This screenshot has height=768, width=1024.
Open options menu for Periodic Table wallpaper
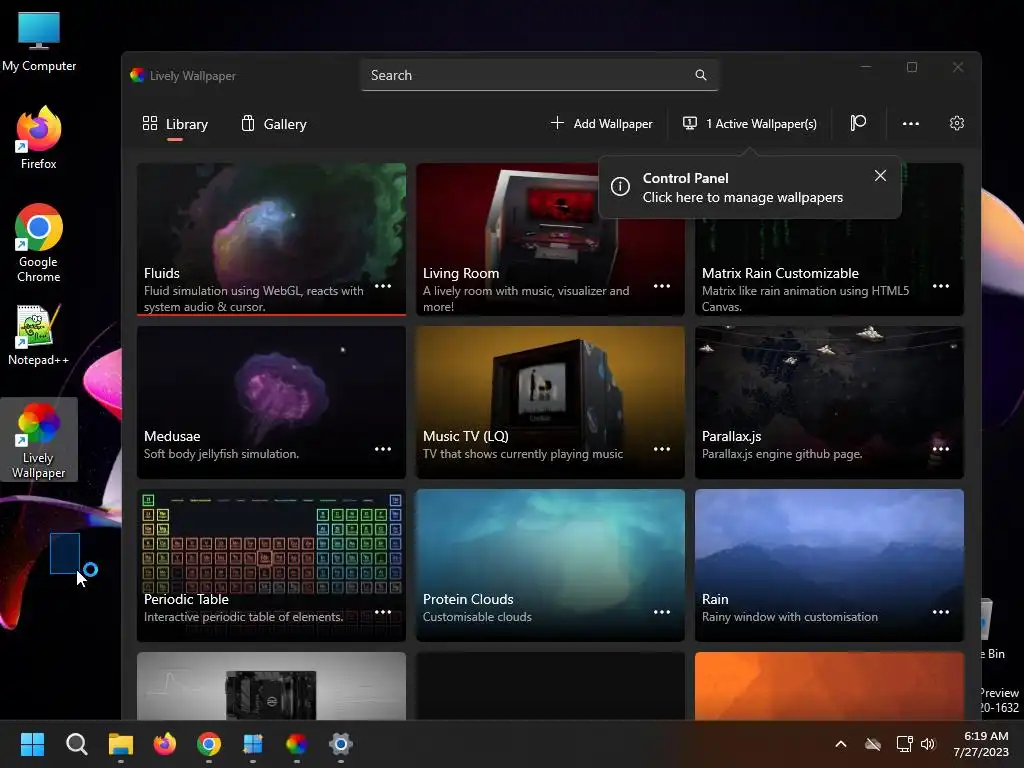383,613
